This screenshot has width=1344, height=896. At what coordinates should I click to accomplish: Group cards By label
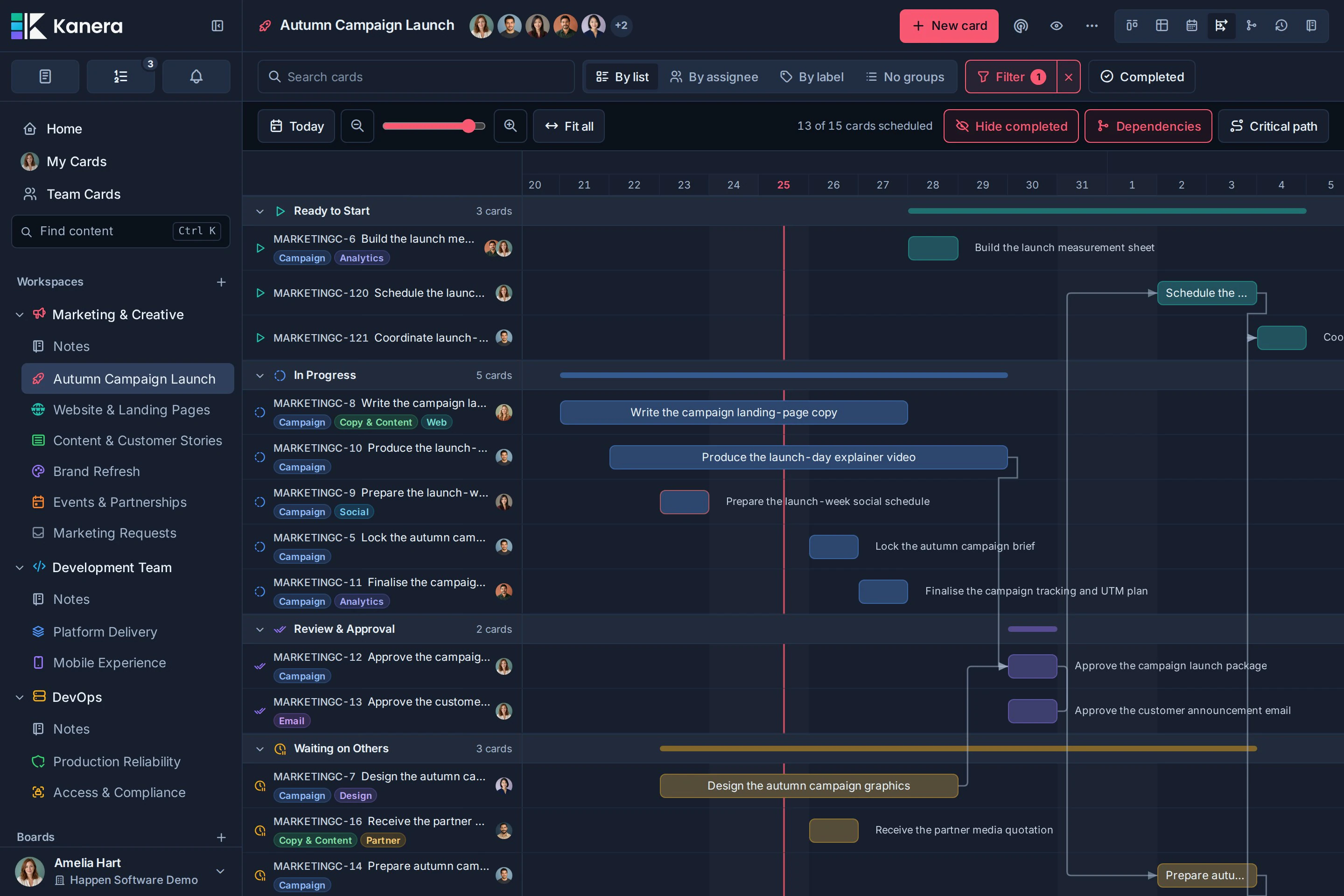coord(812,77)
